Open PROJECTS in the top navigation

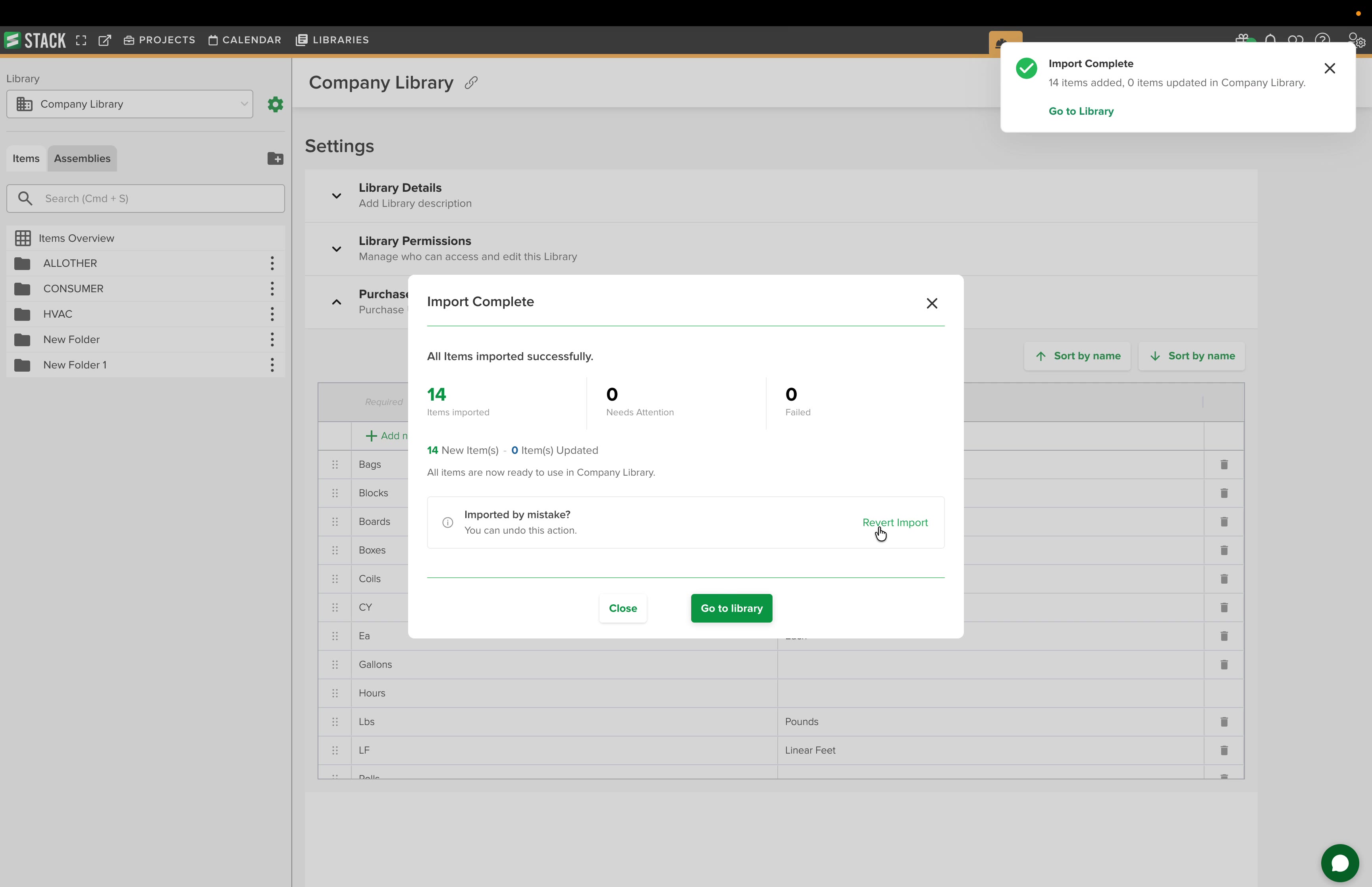click(160, 40)
